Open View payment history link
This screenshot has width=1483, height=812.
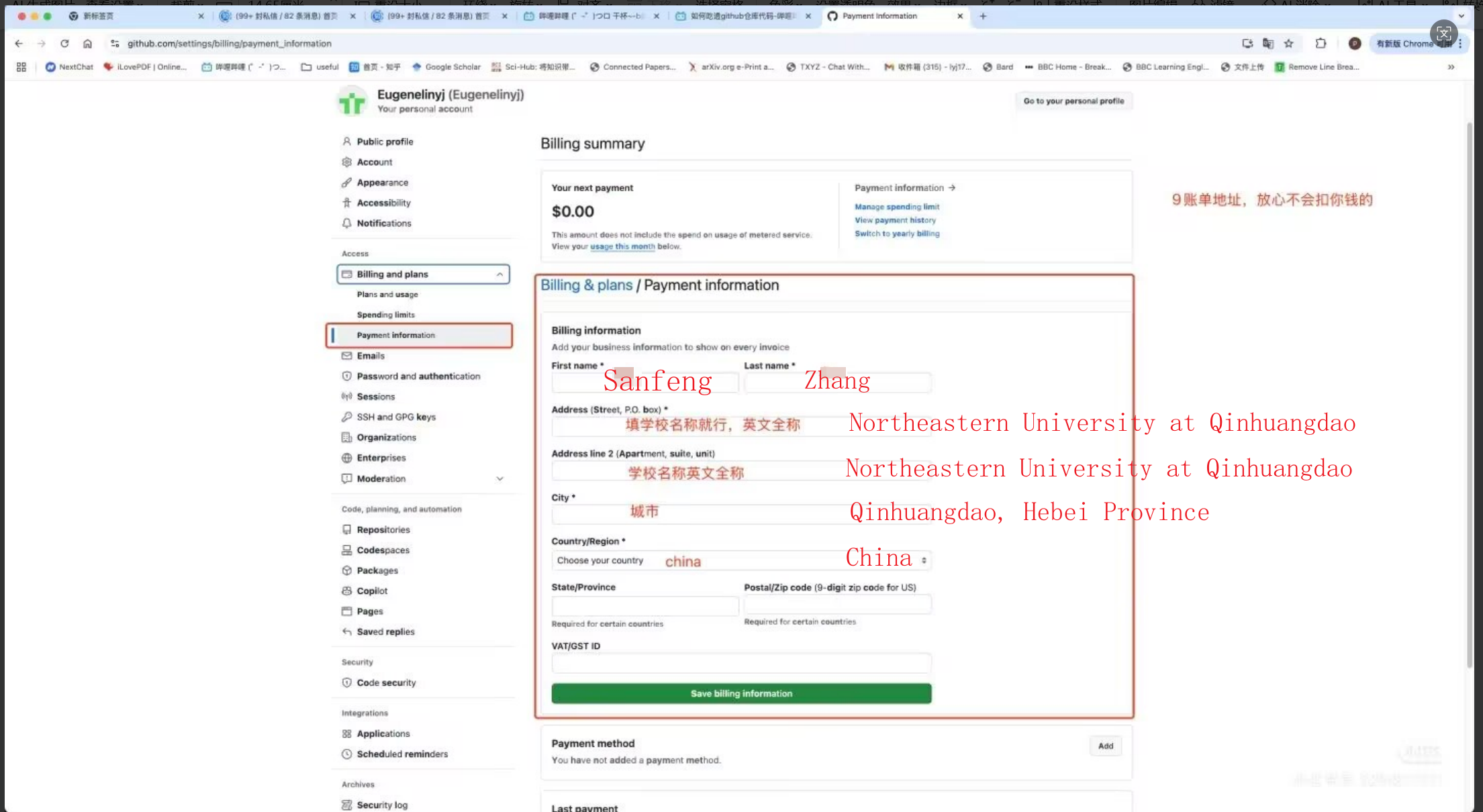895,220
